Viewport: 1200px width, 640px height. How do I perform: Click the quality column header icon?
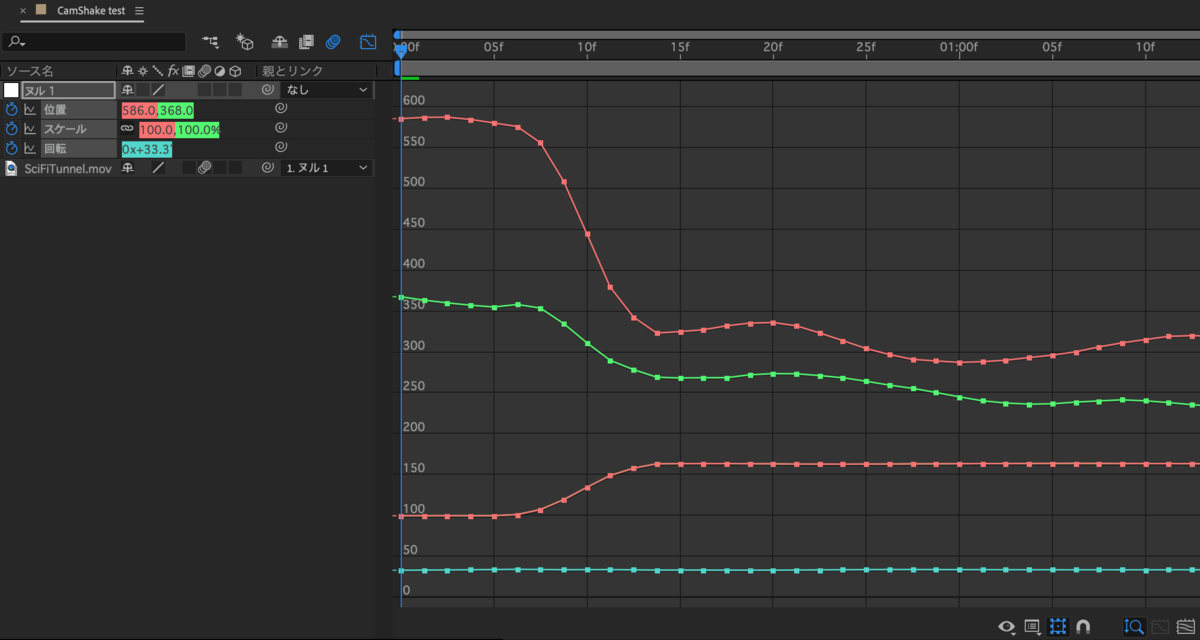click(x=158, y=71)
